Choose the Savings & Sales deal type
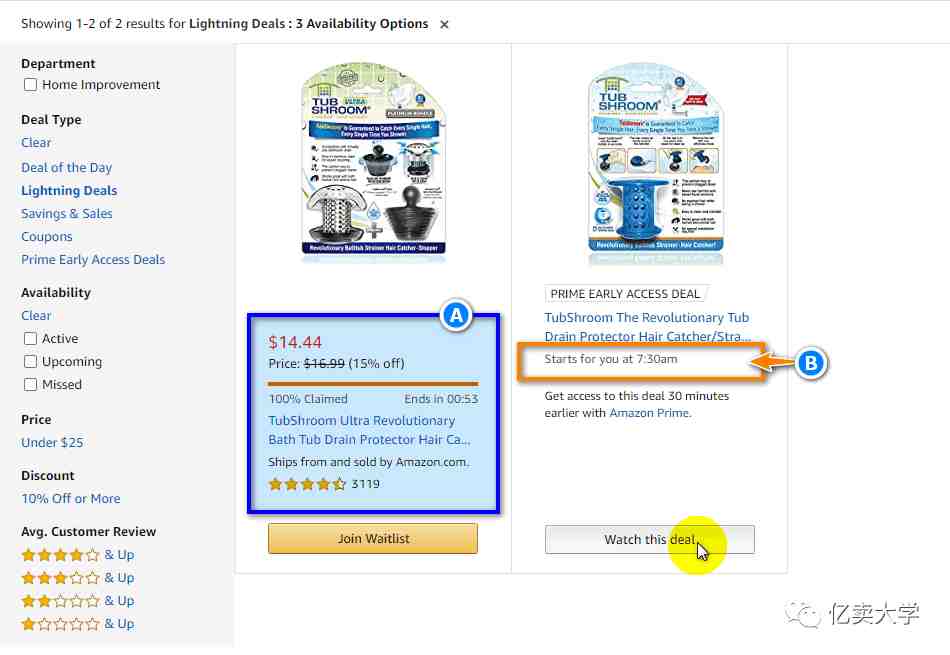950x655 pixels. pos(67,213)
